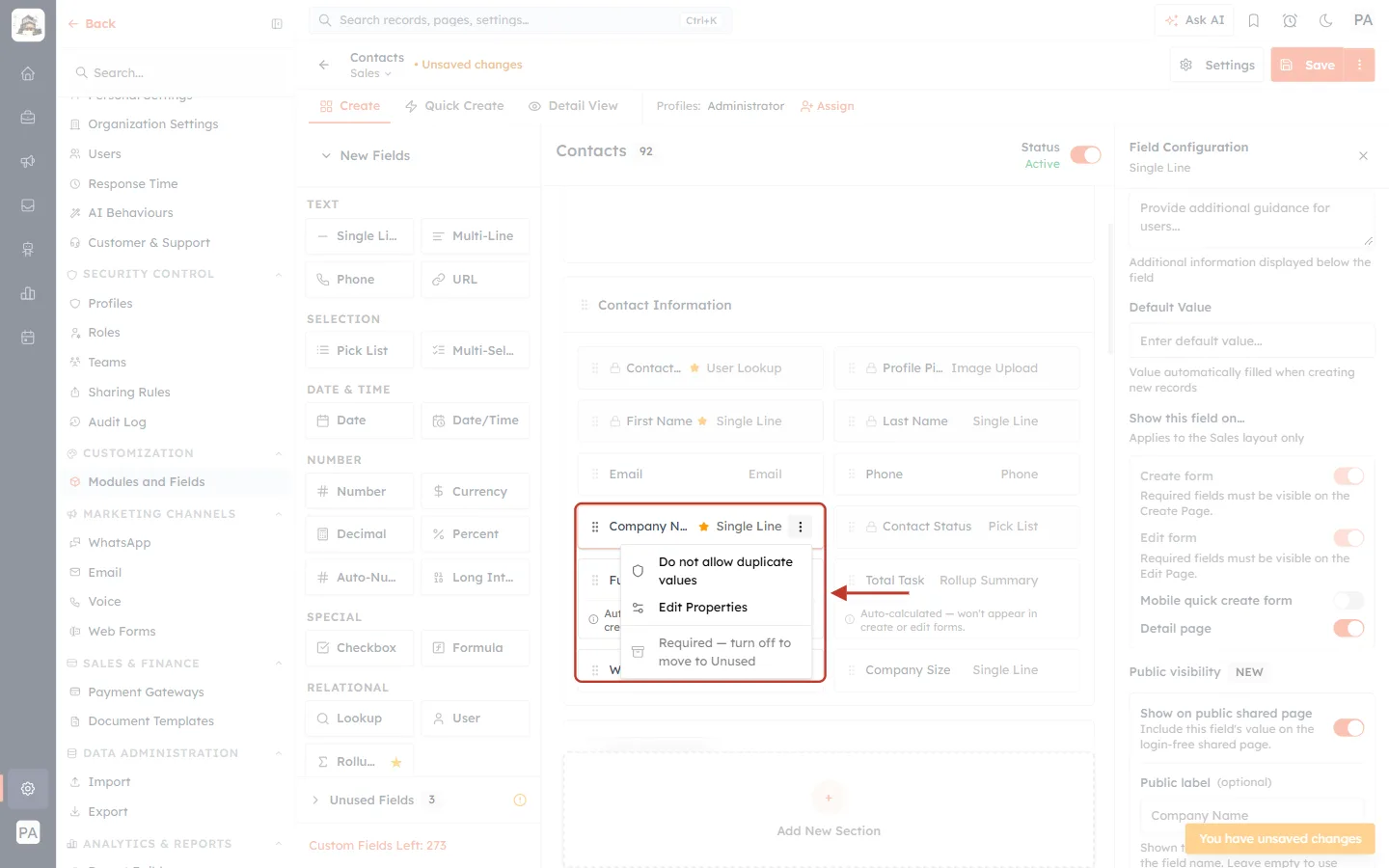Choose Edit Properties from the field menu

tap(717, 608)
